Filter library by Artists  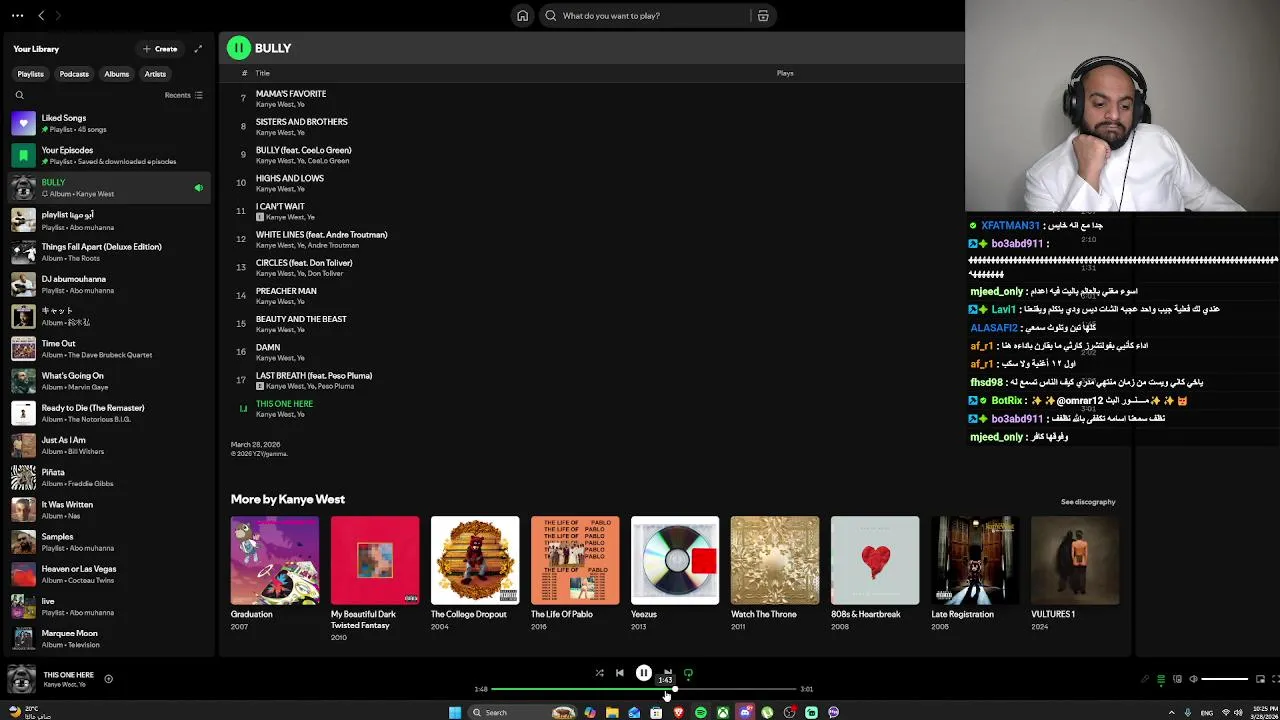point(155,74)
